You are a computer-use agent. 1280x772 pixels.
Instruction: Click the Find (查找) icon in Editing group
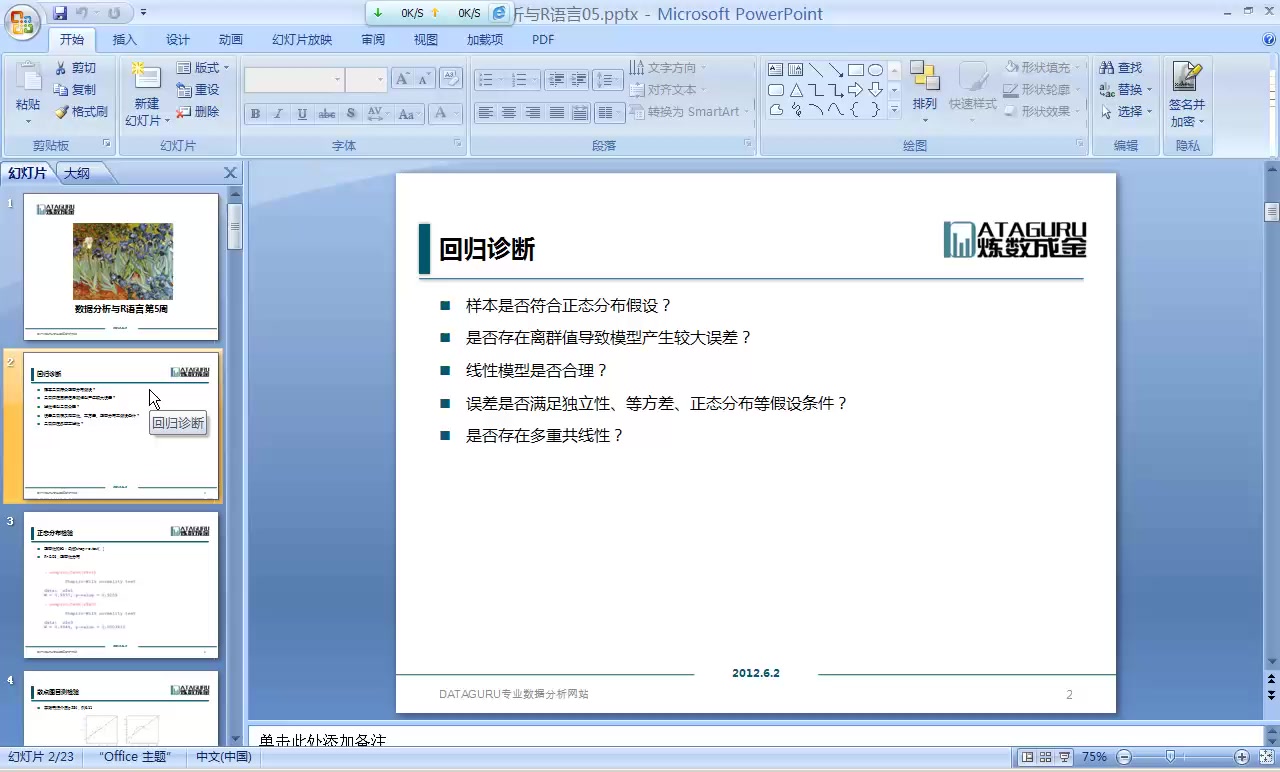tap(1122, 67)
